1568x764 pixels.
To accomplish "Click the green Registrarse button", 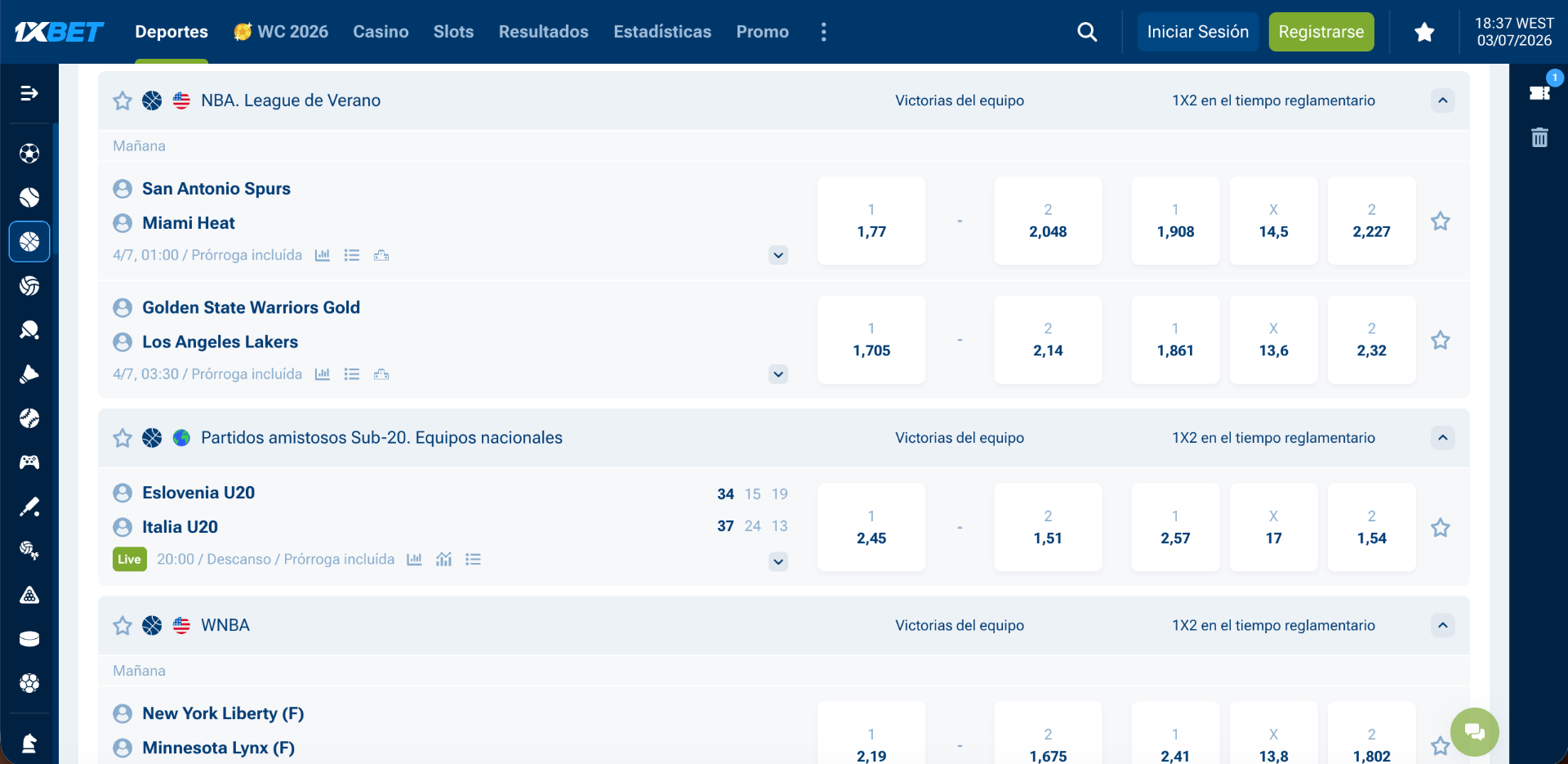I will (1321, 32).
